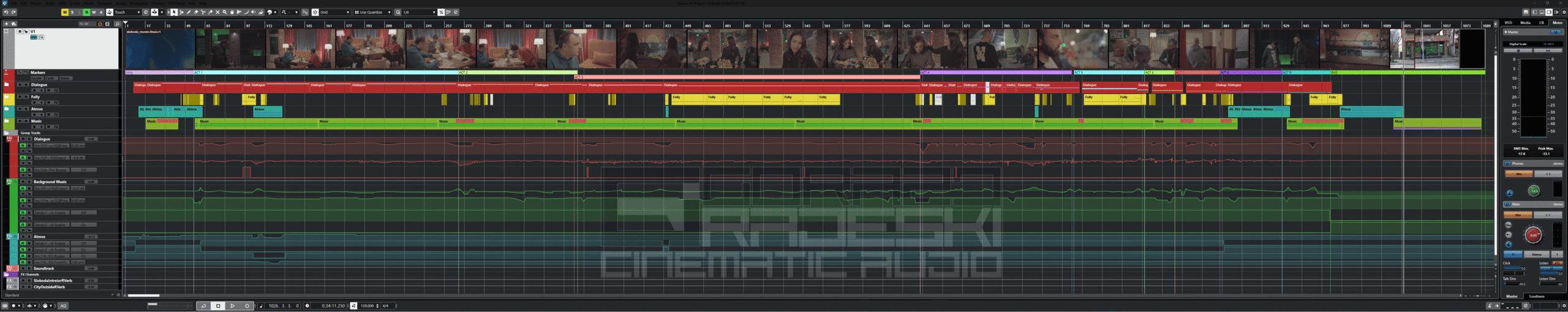Select the ACT 2 marker region
1568x312 pixels.
pyautogui.click(x=518, y=72)
